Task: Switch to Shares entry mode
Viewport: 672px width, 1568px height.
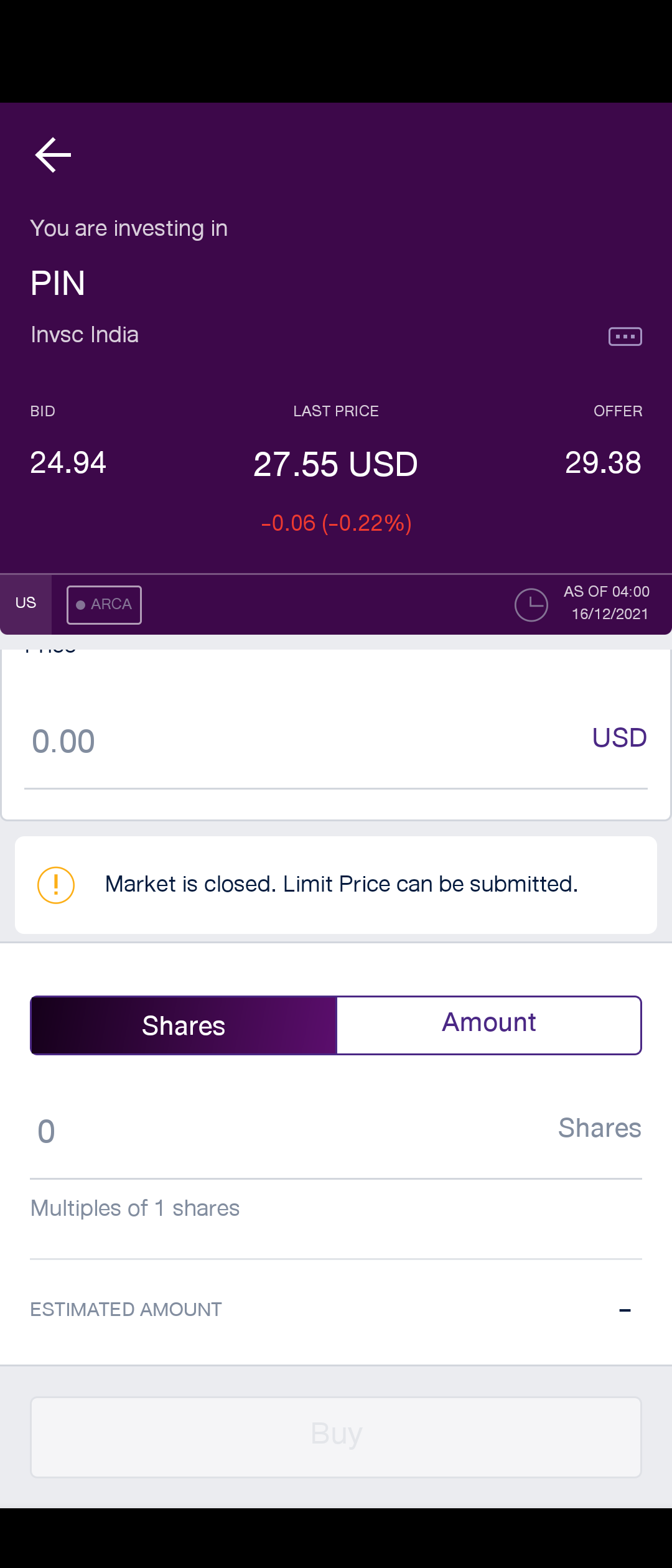Action: pyautogui.click(x=184, y=1025)
